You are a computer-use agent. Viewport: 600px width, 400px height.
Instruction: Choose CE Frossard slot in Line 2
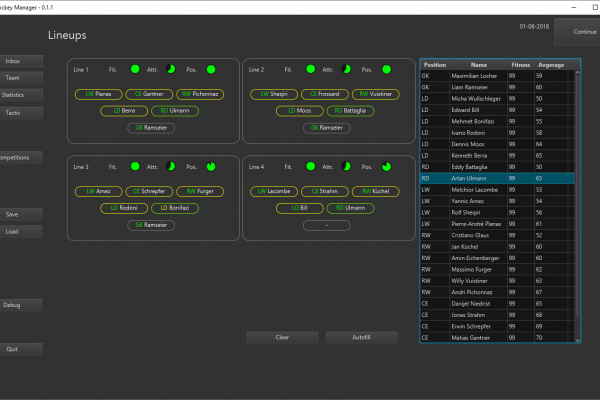(x=324, y=94)
